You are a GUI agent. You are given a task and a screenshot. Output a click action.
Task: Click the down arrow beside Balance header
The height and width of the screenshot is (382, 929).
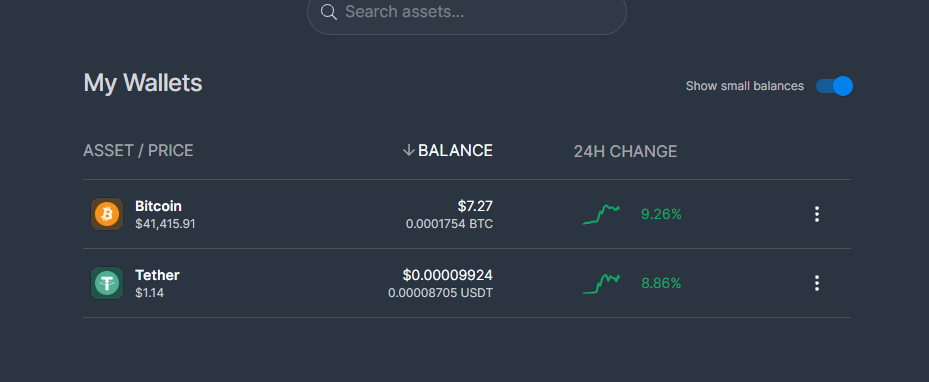pyautogui.click(x=408, y=150)
